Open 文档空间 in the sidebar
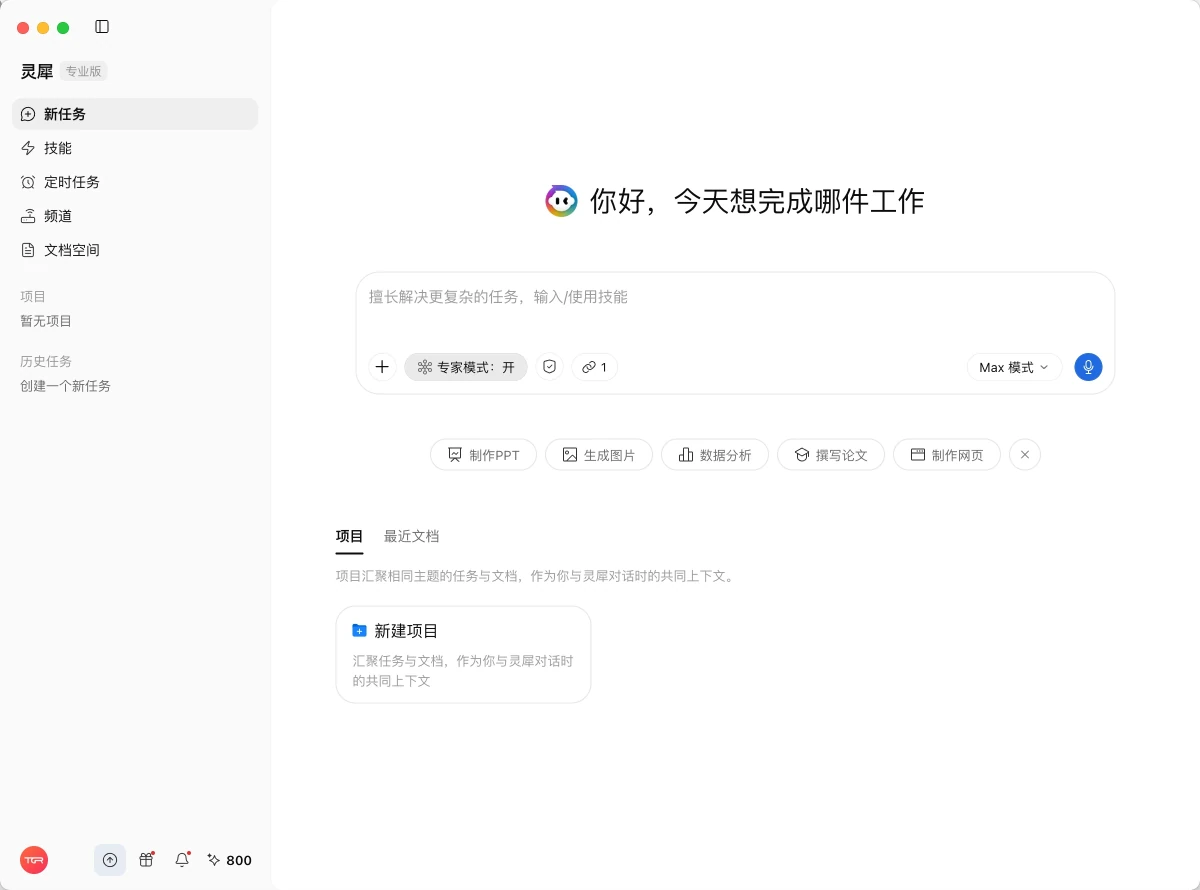 click(x=135, y=250)
